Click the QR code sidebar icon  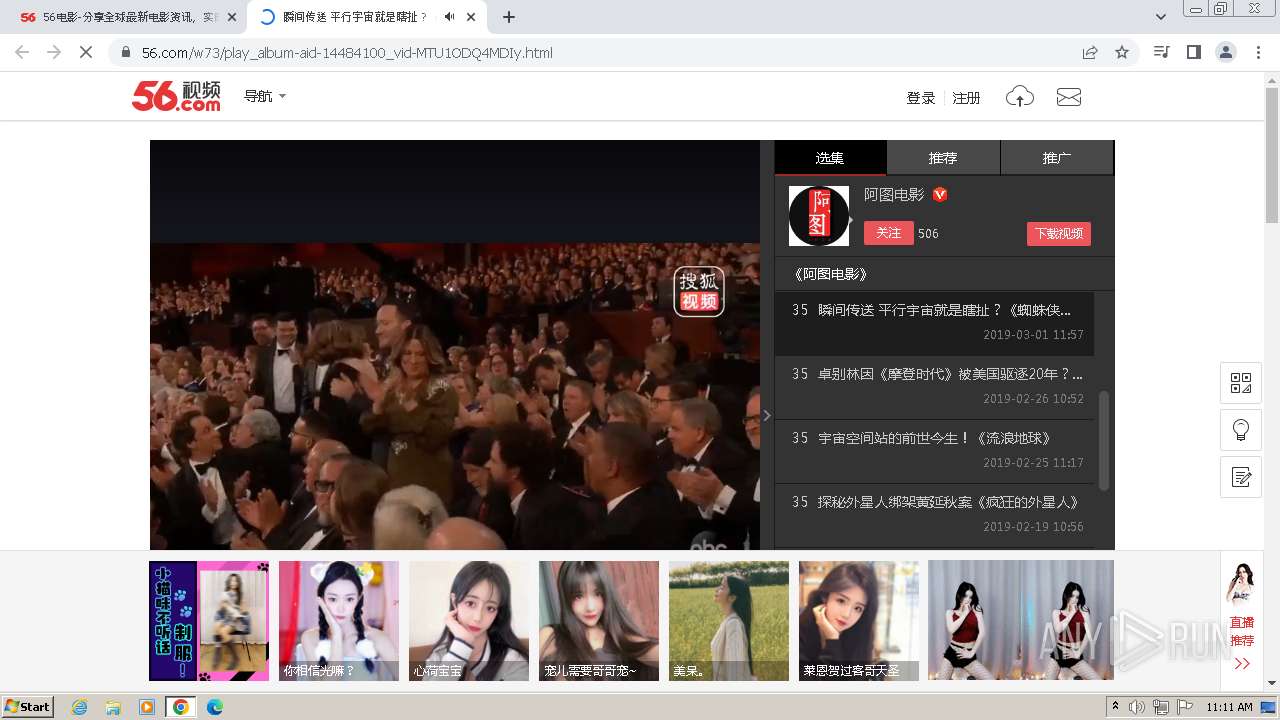click(x=1241, y=382)
